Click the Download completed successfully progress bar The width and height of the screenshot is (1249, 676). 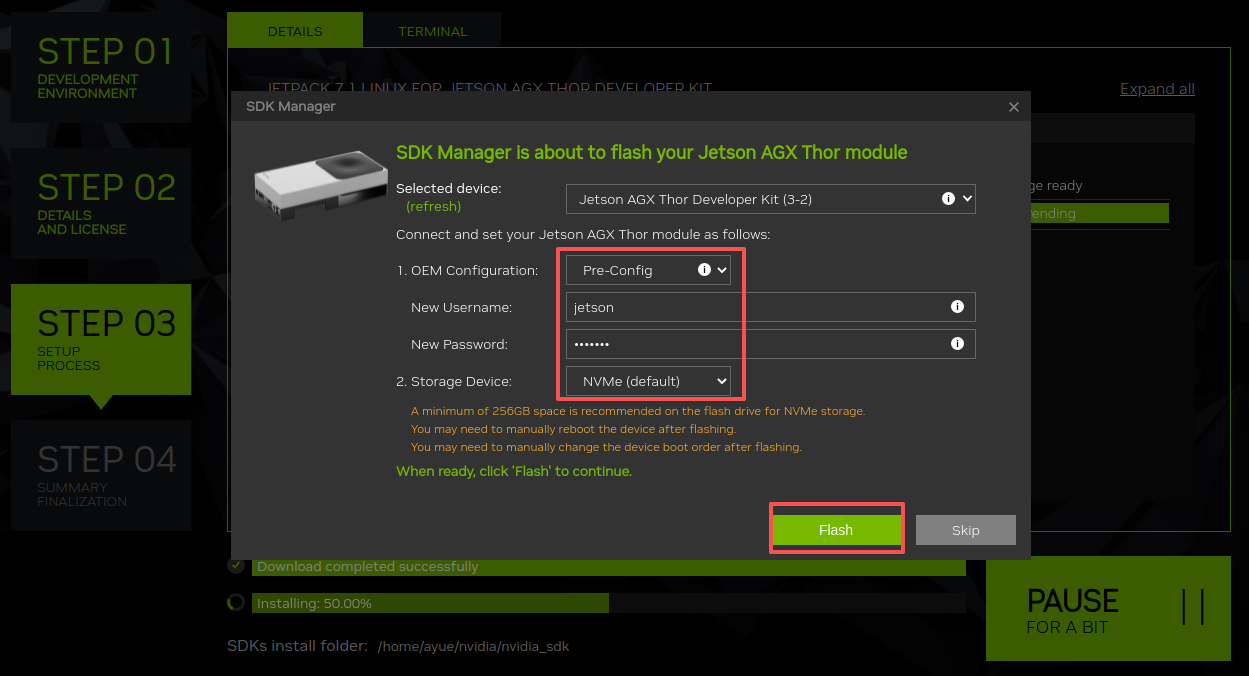tap(609, 566)
